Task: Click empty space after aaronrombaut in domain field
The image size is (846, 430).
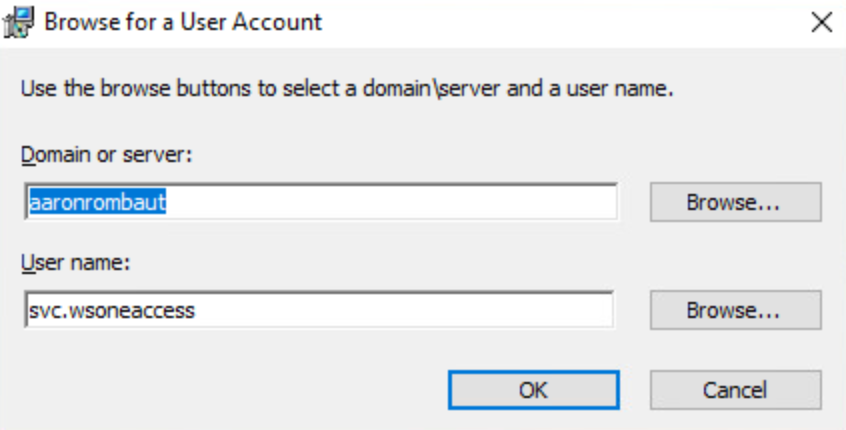Action: (400, 201)
